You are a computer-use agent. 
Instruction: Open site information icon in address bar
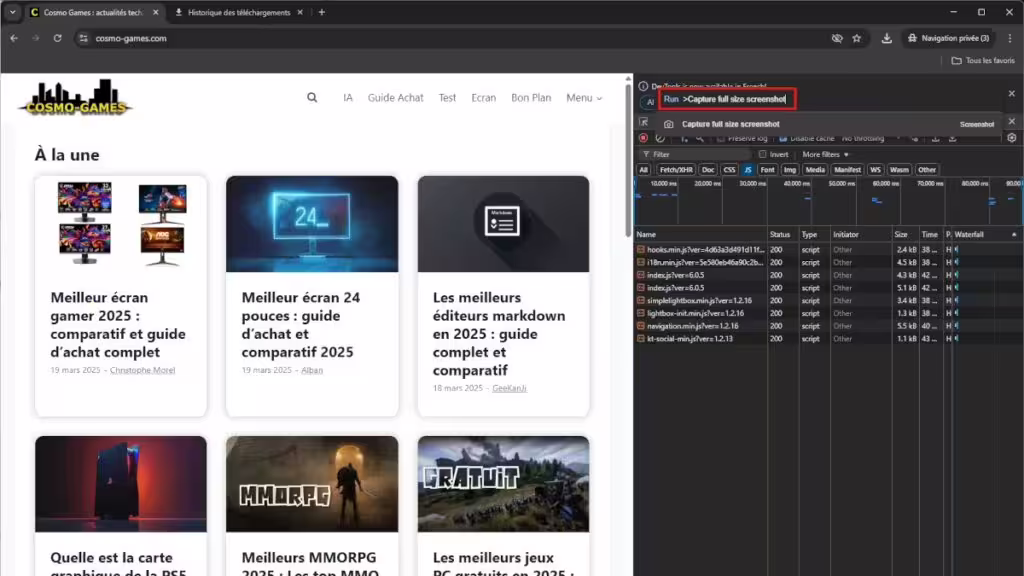(83, 39)
